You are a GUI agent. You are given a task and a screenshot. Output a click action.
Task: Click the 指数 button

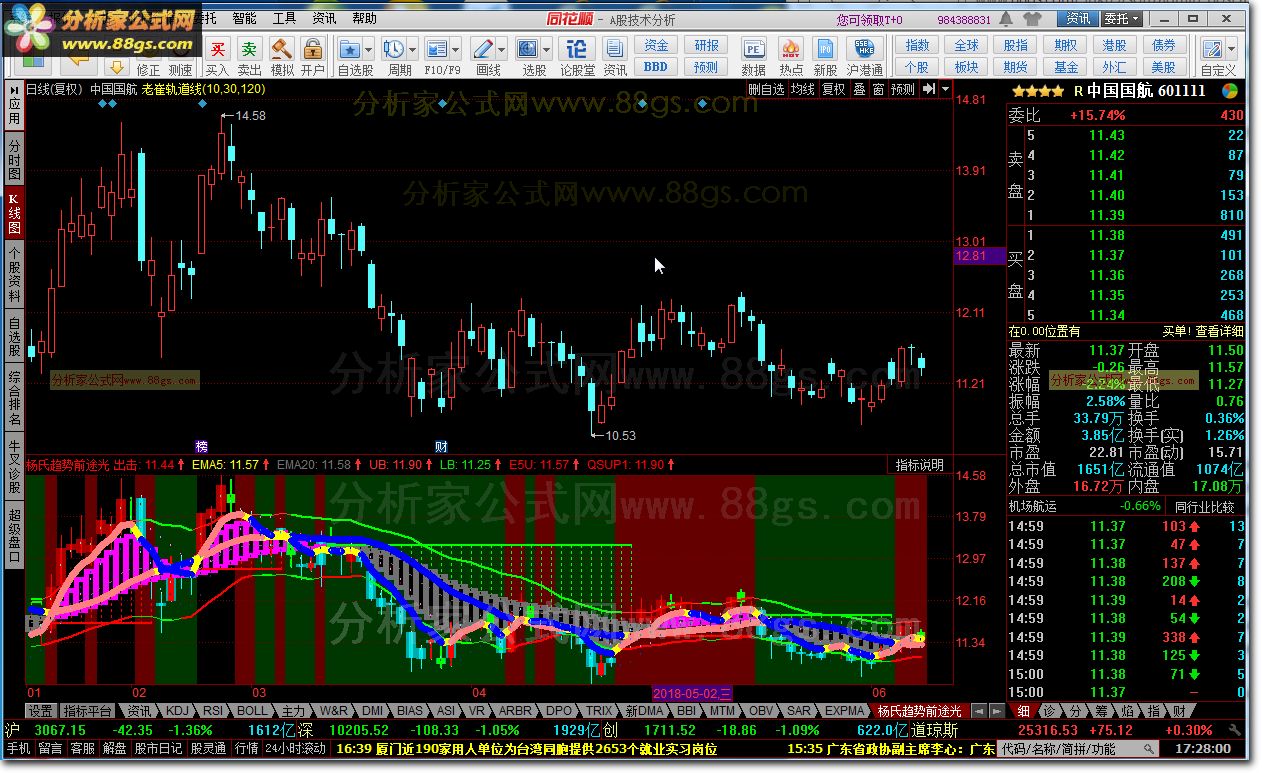point(917,45)
